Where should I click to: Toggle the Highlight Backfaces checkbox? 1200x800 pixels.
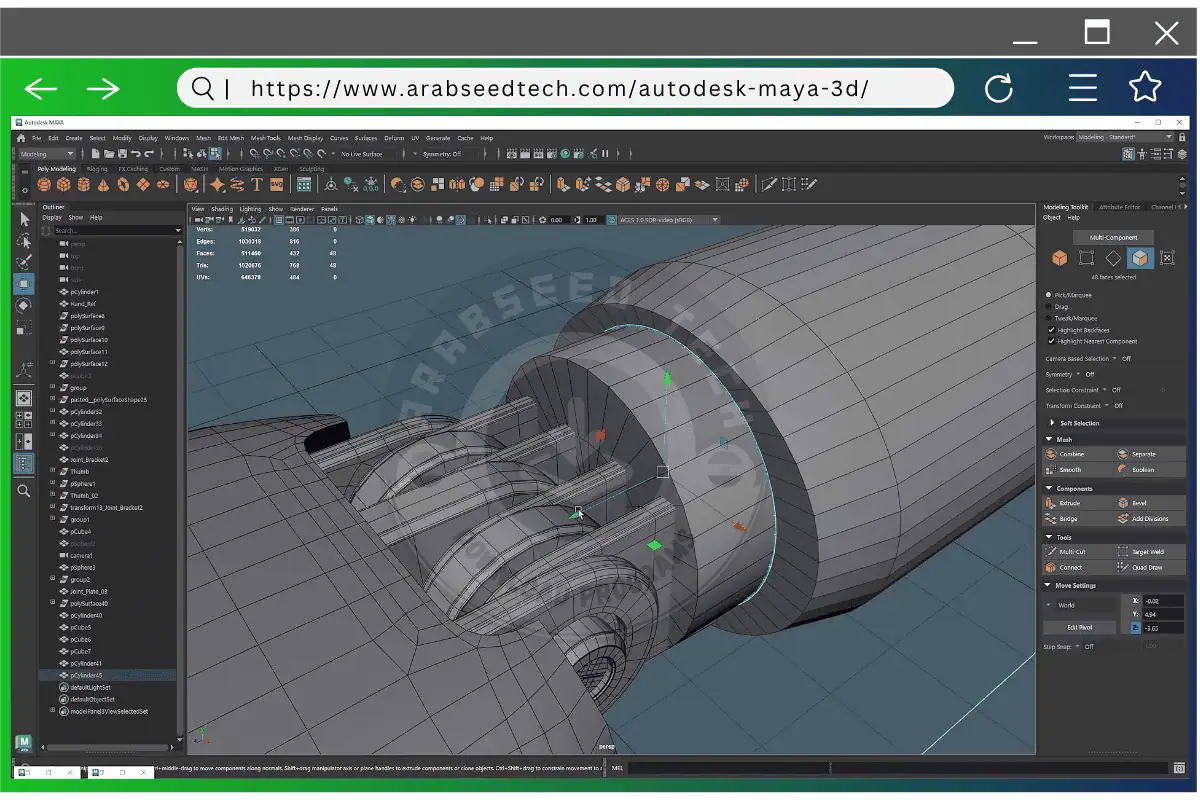tap(1050, 330)
